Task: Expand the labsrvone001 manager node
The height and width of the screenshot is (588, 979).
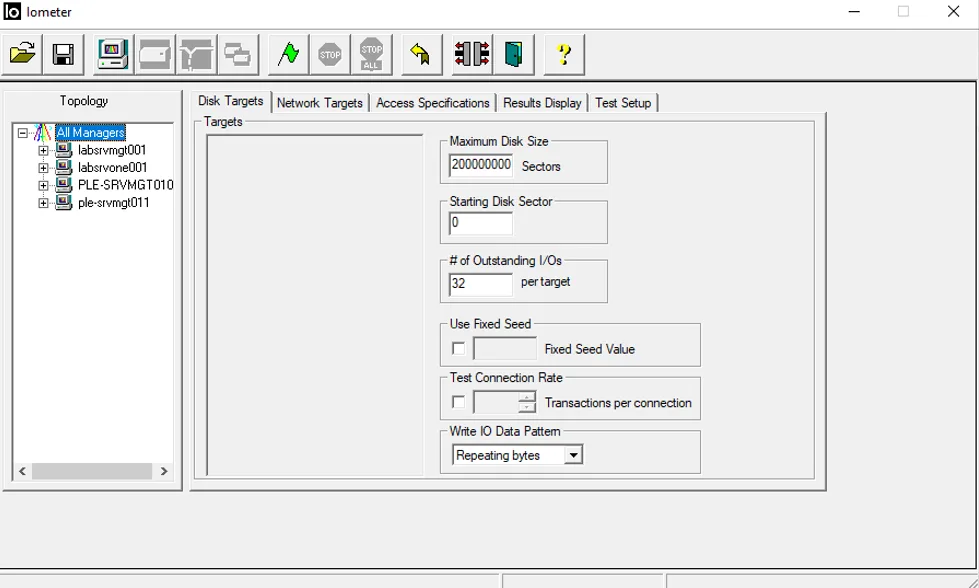Action: pos(43,168)
